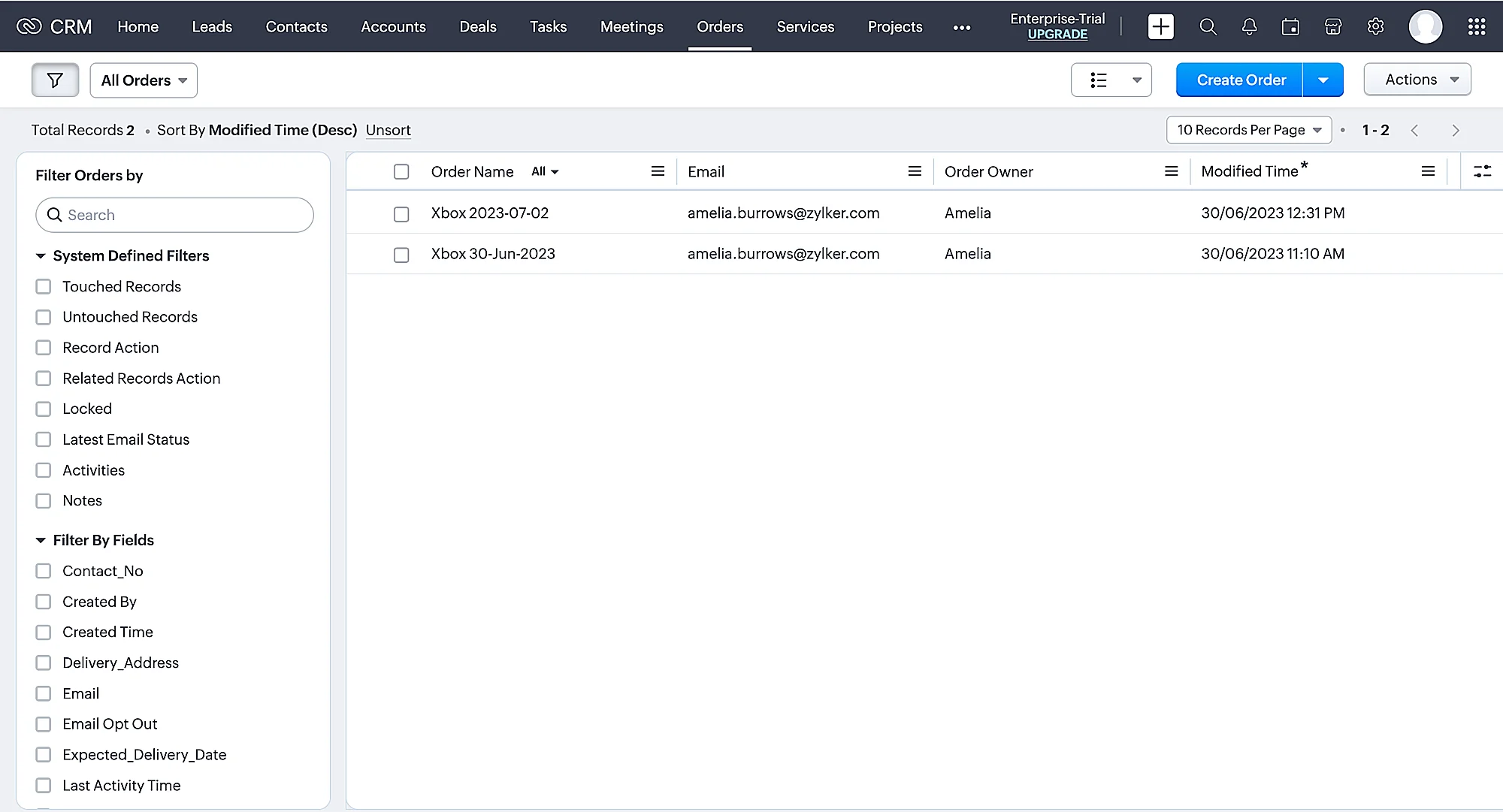Viewport: 1503px width, 812px height.
Task: Click the search magnifier in top bar
Action: point(1208,27)
